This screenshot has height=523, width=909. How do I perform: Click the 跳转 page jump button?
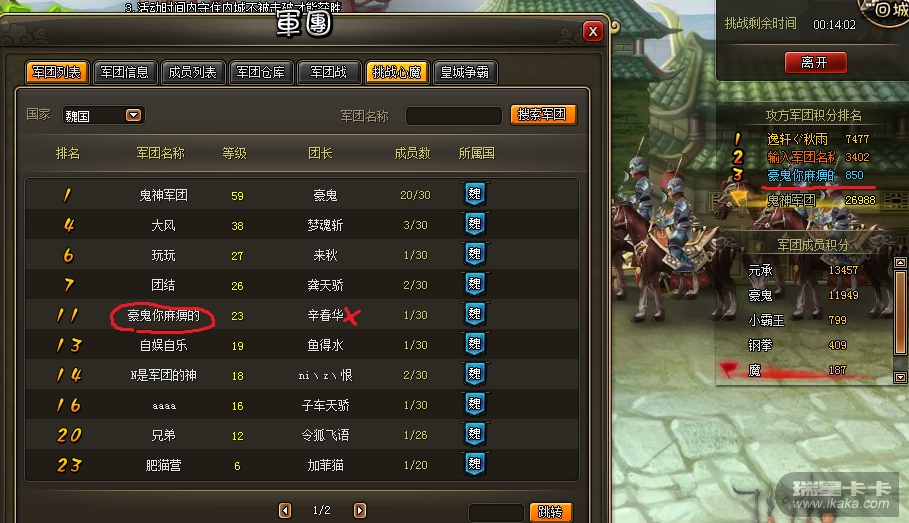(551, 512)
